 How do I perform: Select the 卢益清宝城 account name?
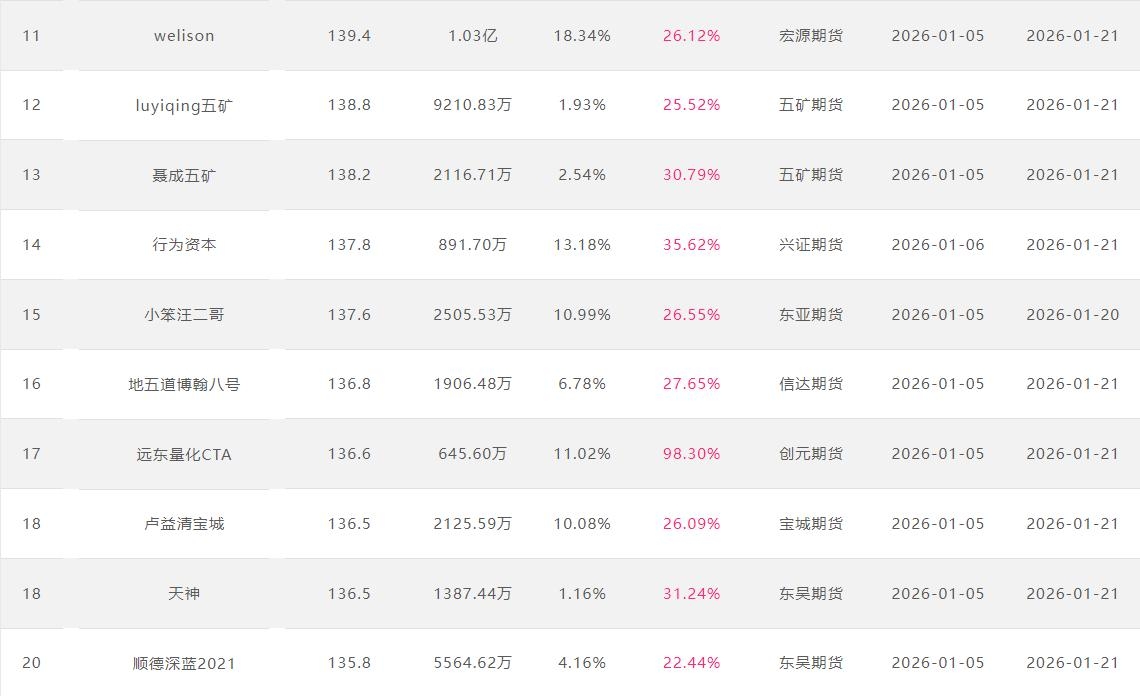[x=184, y=524]
